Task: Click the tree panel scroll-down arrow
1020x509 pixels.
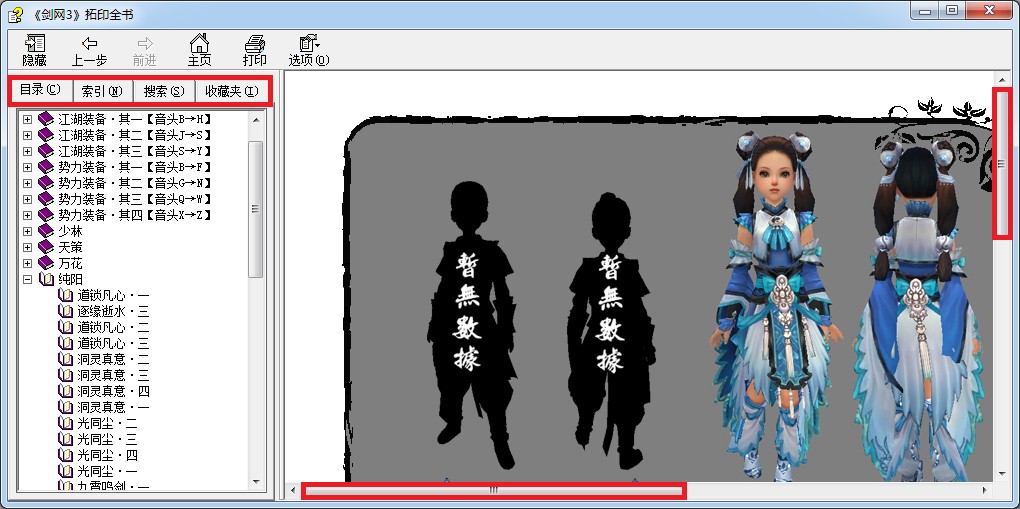Action: pyautogui.click(x=256, y=482)
